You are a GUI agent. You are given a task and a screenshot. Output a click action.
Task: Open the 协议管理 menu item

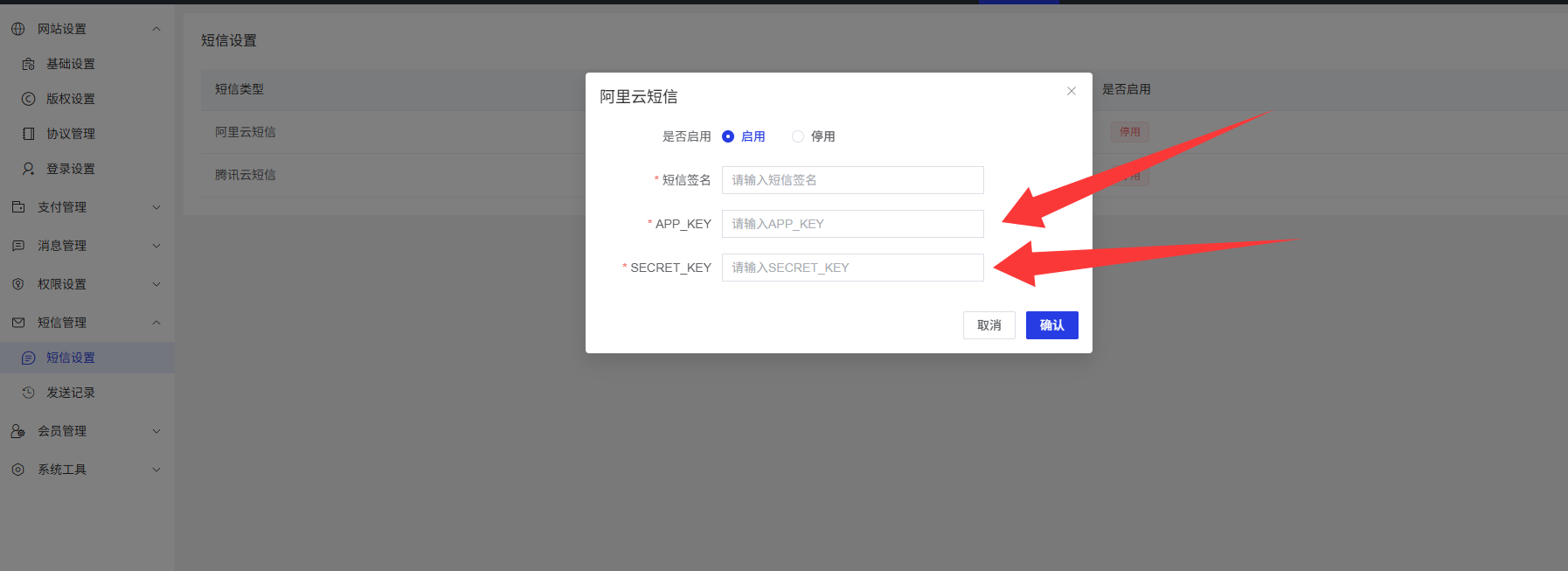click(87, 134)
